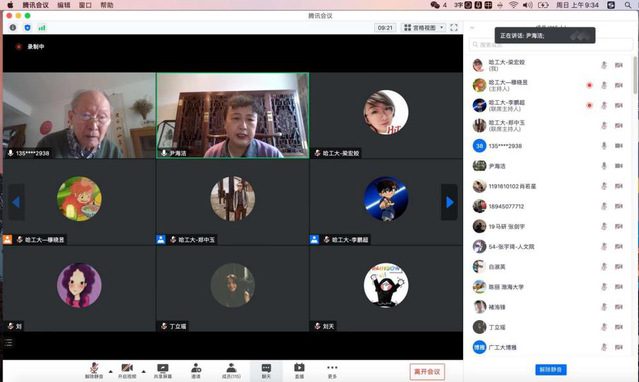The height and width of the screenshot is (382, 639).
Task: Check network signal bars icon
Action: pyautogui.click(x=42, y=27)
